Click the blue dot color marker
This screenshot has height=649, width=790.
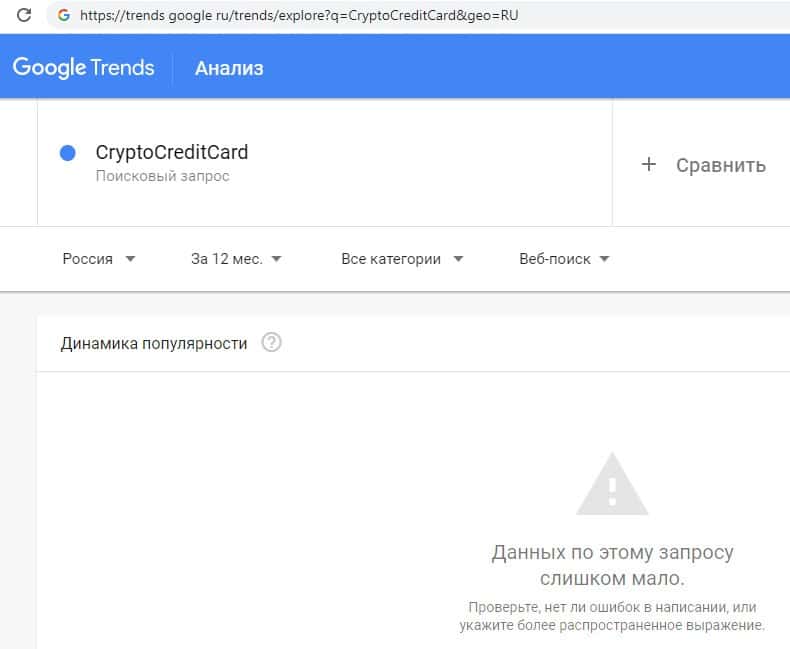[x=68, y=153]
